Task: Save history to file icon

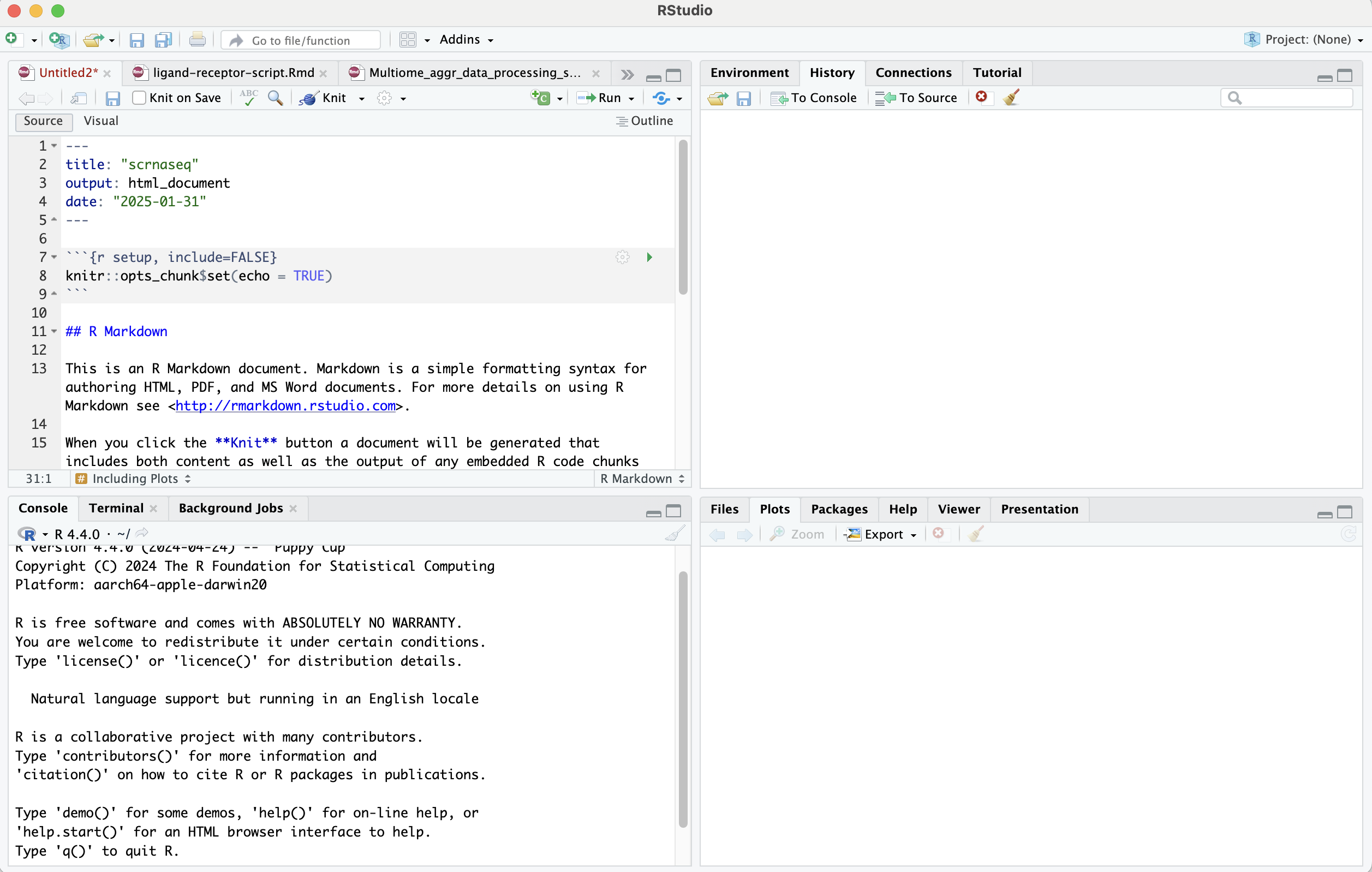Action: tap(743, 98)
